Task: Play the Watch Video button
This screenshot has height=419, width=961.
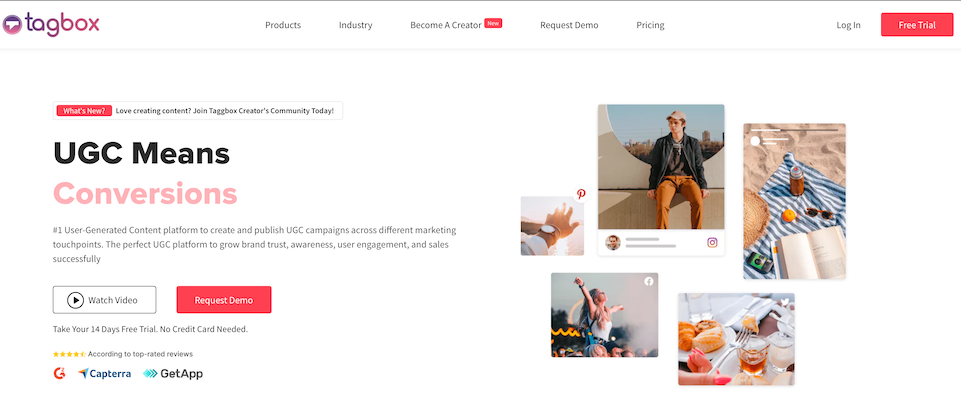Action: (x=104, y=300)
